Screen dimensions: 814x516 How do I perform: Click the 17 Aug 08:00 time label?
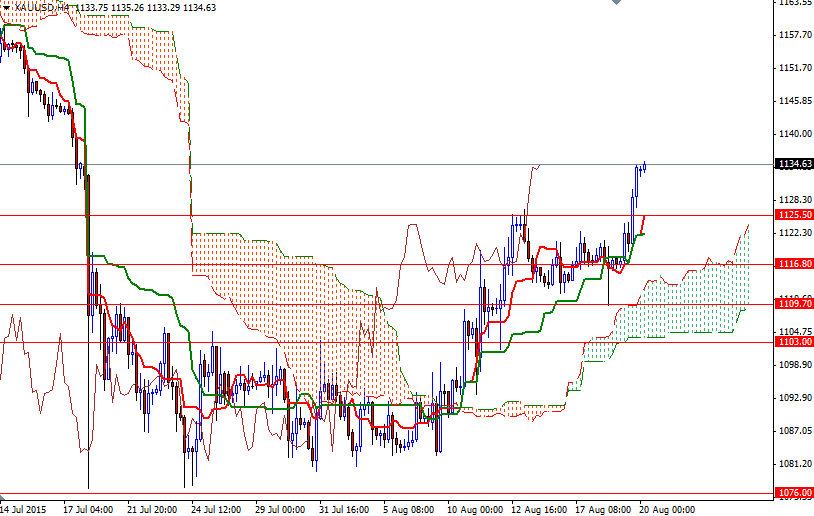(x=603, y=510)
